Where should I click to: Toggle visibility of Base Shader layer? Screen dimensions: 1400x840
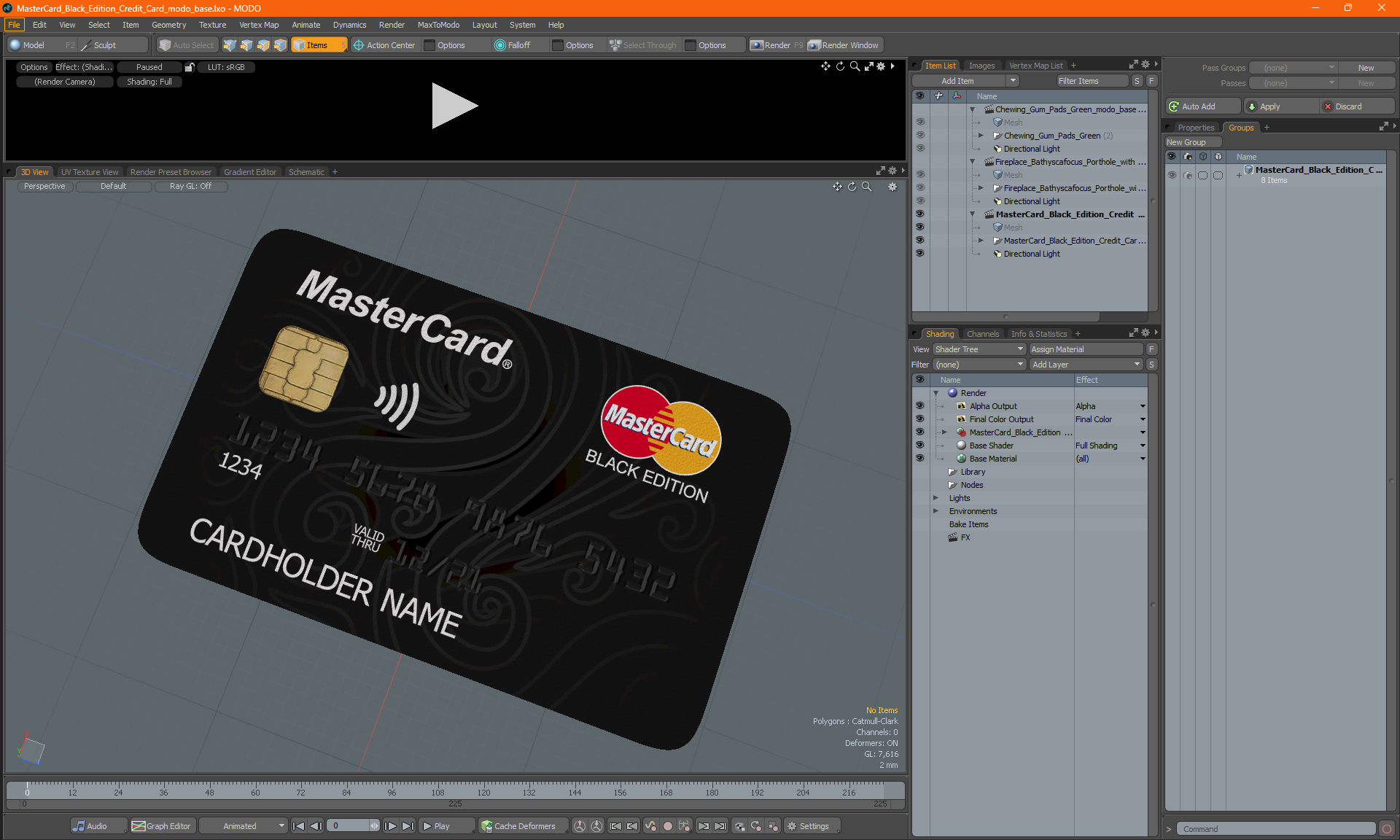[x=919, y=446]
